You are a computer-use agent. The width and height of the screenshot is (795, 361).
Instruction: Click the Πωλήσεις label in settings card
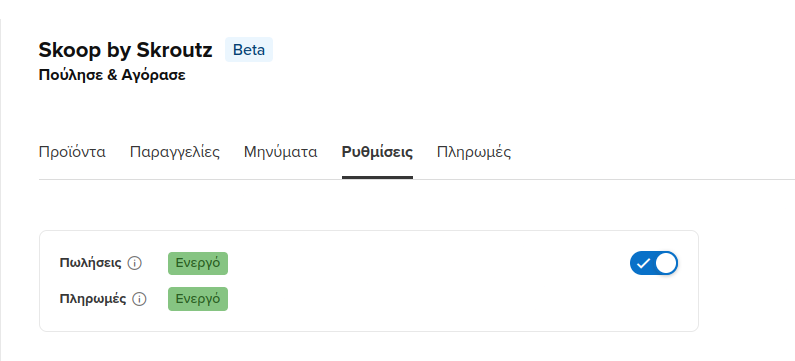click(x=90, y=263)
